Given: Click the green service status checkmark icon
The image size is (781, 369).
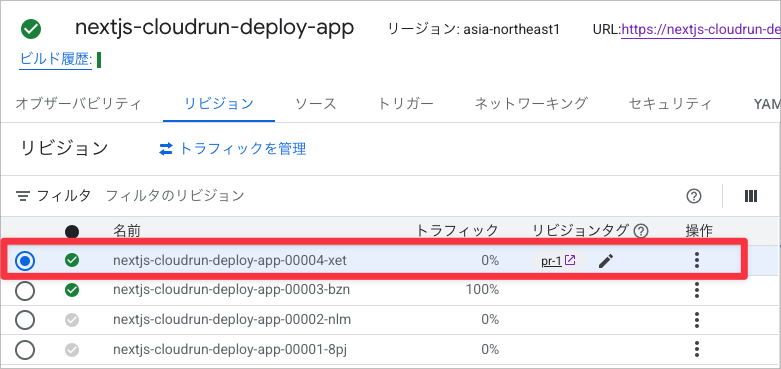Looking at the screenshot, I should (31, 29).
